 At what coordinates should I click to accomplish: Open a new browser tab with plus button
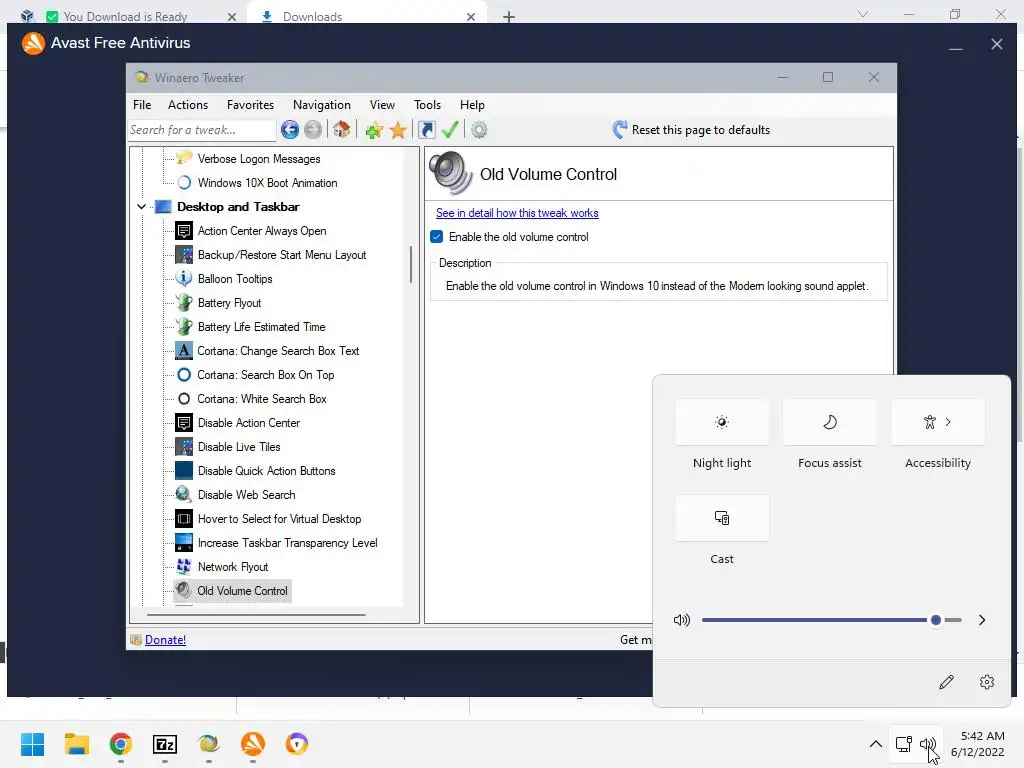(509, 17)
